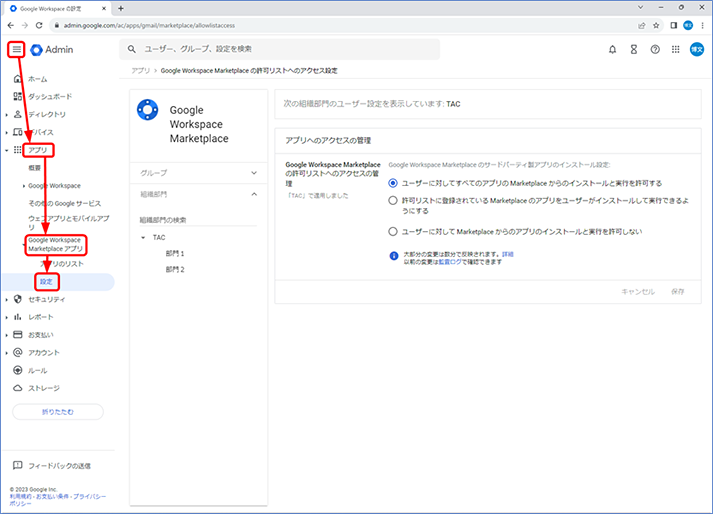Open 概要 under Apps

[35, 168]
